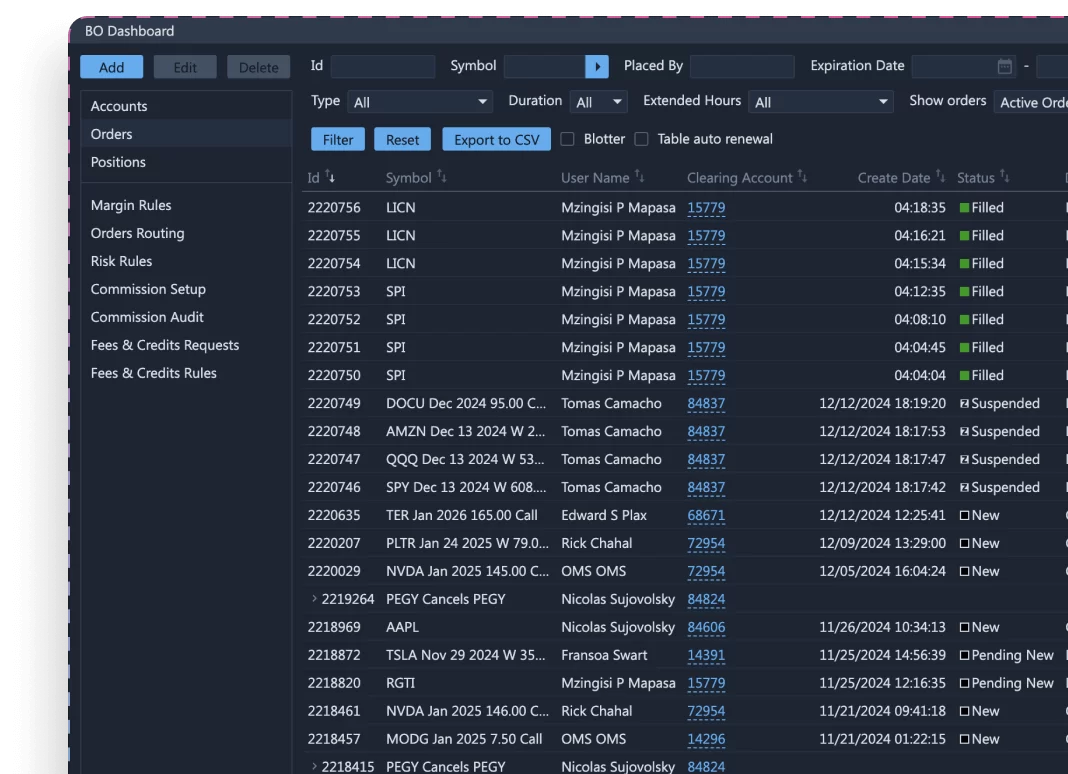Toggle Table auto renewal checkbox
Viewport: 1068px width, 774px height.
641,139
